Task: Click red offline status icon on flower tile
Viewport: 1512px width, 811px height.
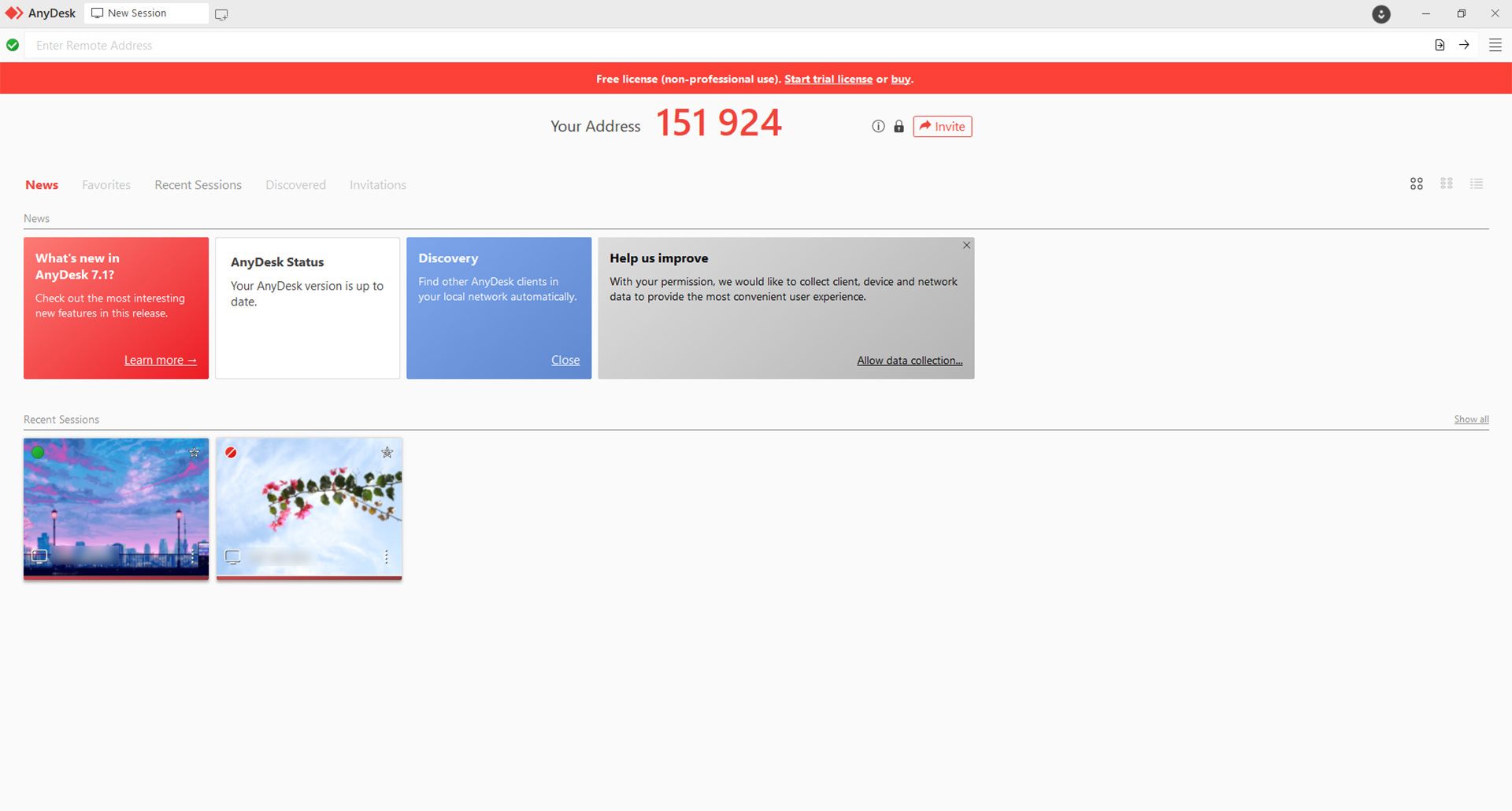Action: [231, 453]
